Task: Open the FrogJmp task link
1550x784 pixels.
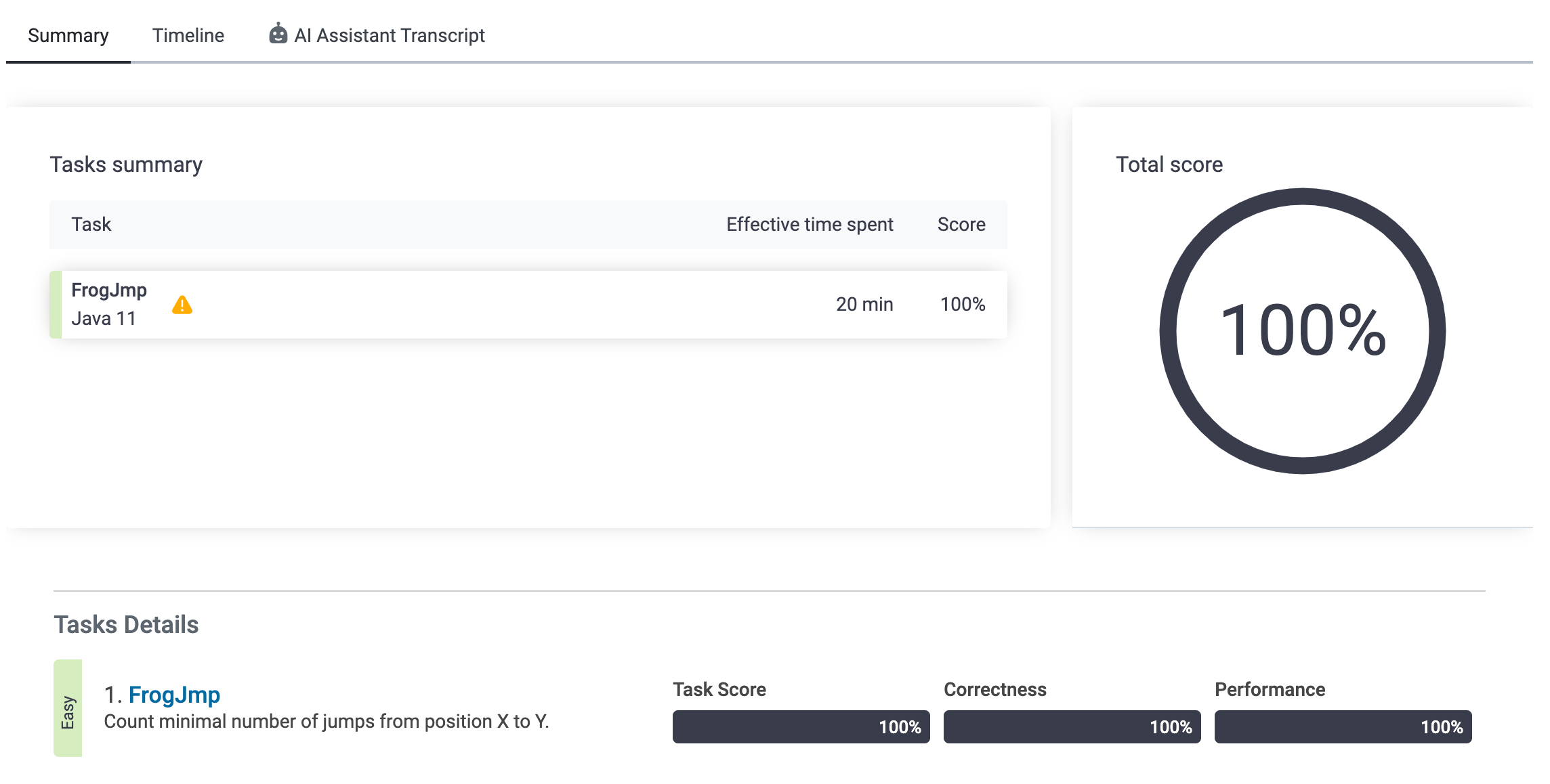Action: point(174,695)
